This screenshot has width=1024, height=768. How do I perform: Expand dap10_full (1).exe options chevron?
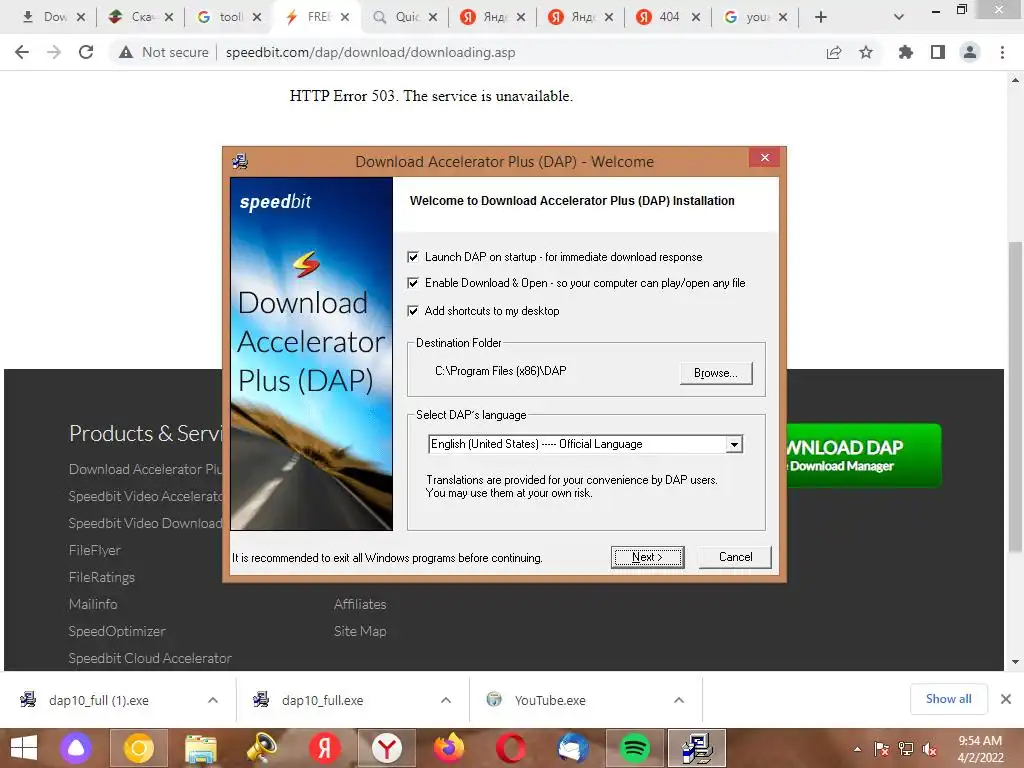(213, 700)
